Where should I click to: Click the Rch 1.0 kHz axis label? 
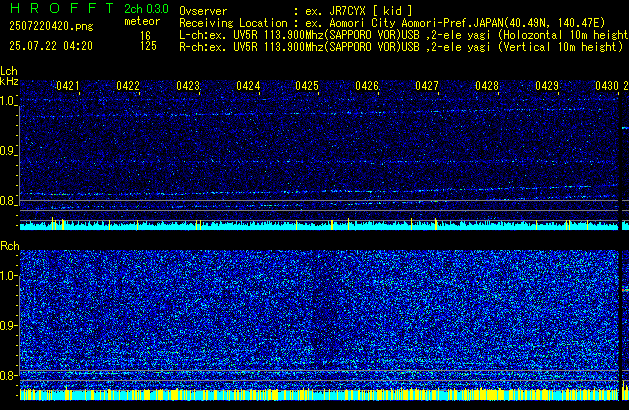(8, 276)
